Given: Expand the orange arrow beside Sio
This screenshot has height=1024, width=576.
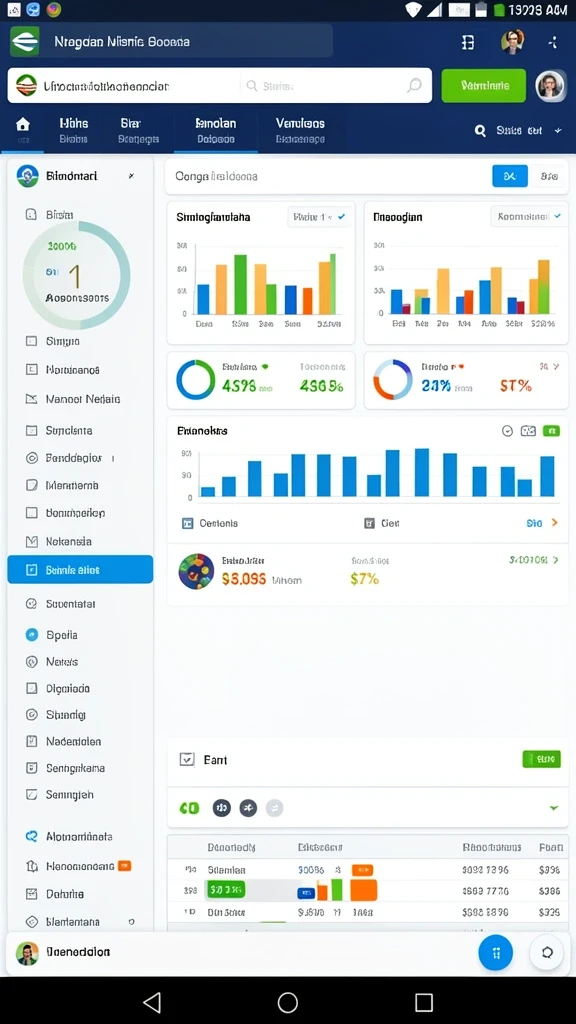Looking at the screenshot, I should (x=554, y=522).
